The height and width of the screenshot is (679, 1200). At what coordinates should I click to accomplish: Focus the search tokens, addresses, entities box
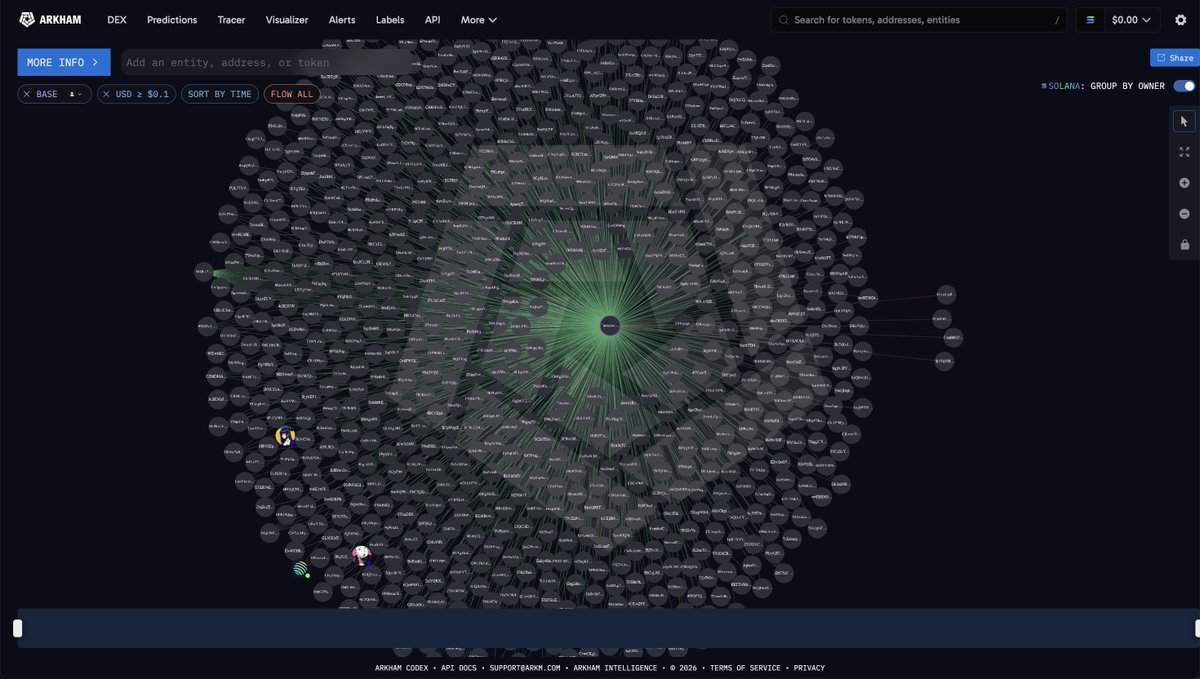click(x=920, y=20)
